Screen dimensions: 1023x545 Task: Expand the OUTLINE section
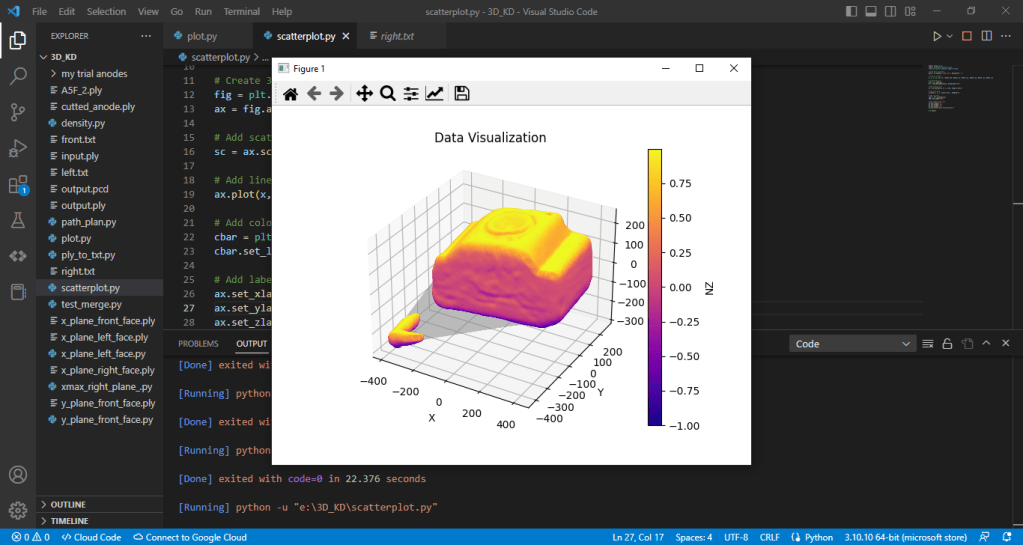click(68, 505)
